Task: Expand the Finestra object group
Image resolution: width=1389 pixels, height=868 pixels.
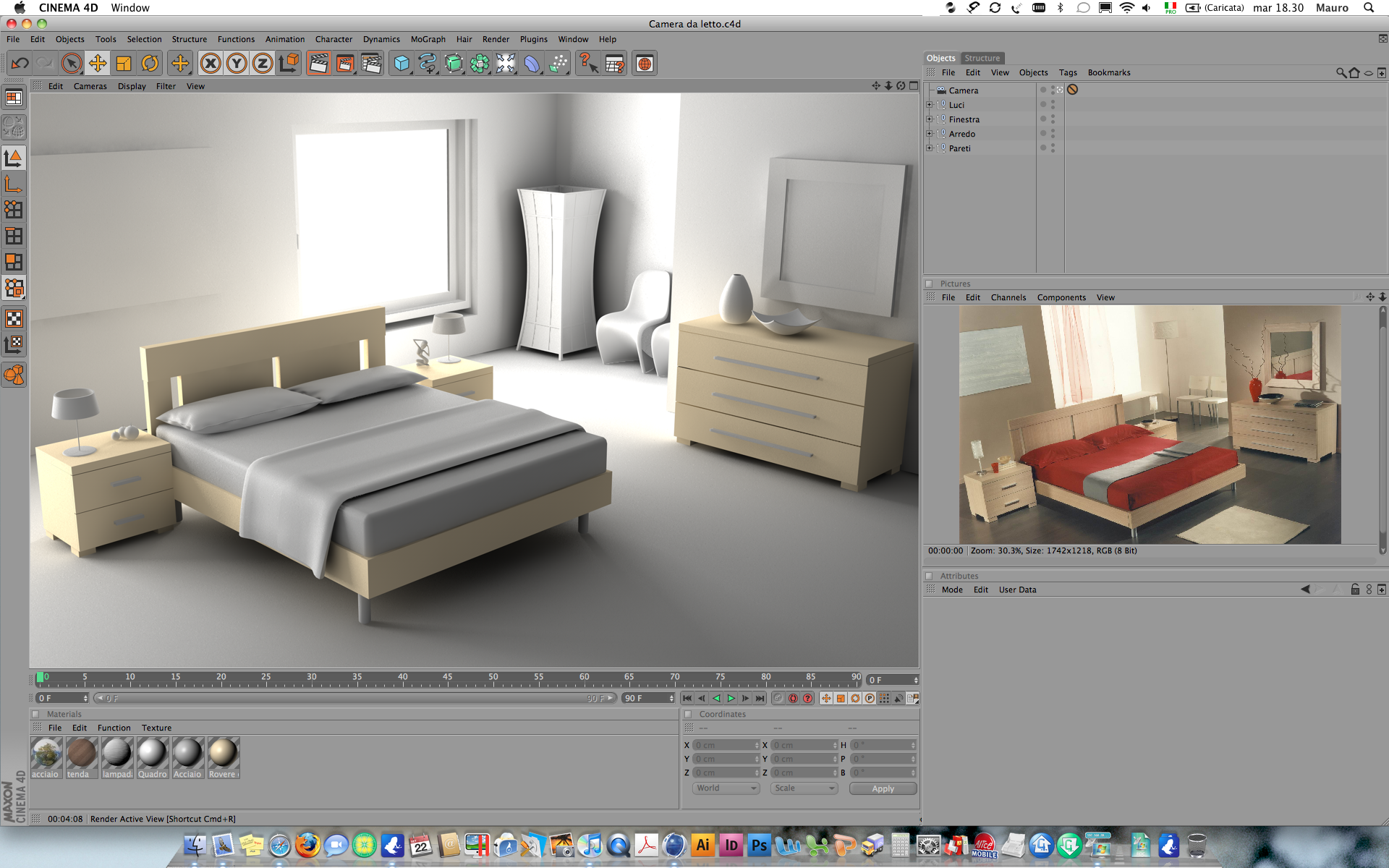Action: [930, 119]
